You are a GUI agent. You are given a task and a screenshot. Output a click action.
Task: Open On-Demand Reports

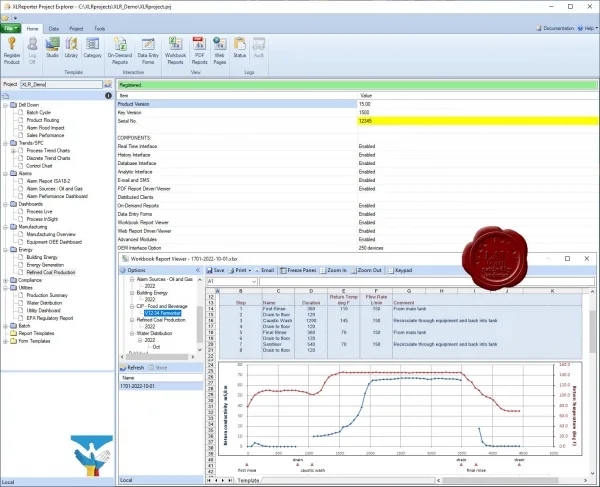coord(120,51)
